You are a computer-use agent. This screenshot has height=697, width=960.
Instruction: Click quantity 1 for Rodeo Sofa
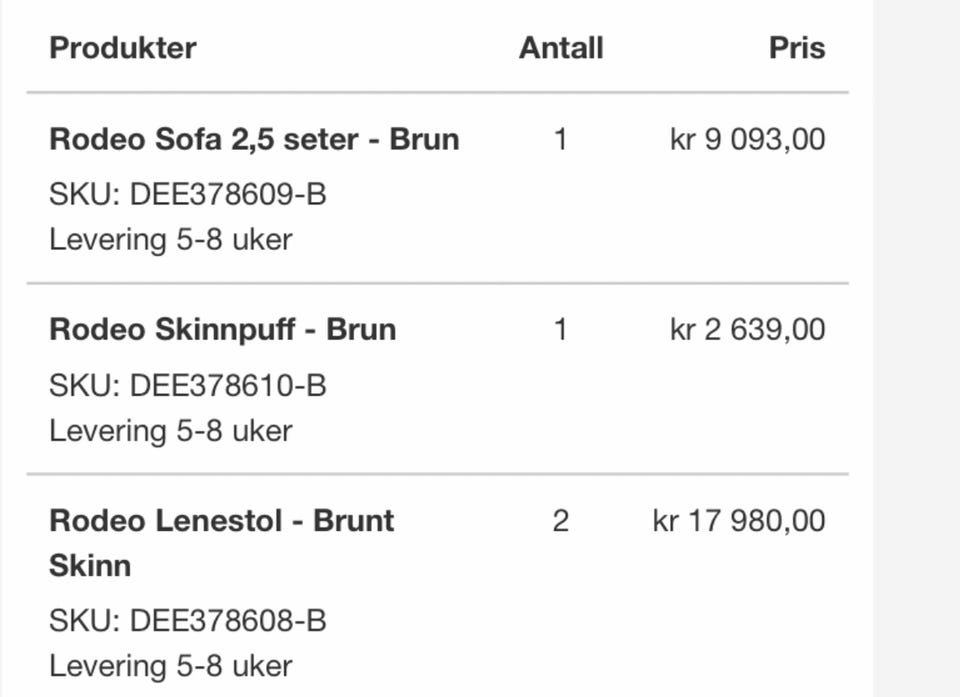560,139
